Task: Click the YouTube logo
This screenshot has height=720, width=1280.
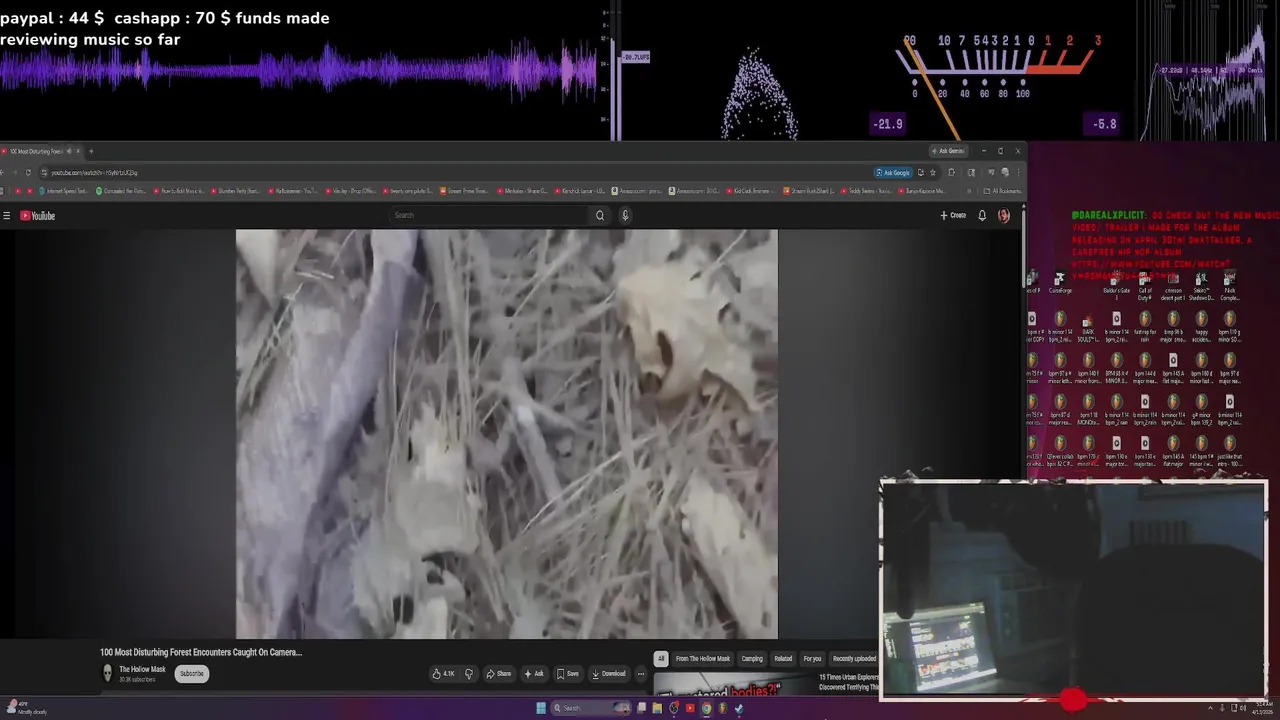Action: pos(38,216)
